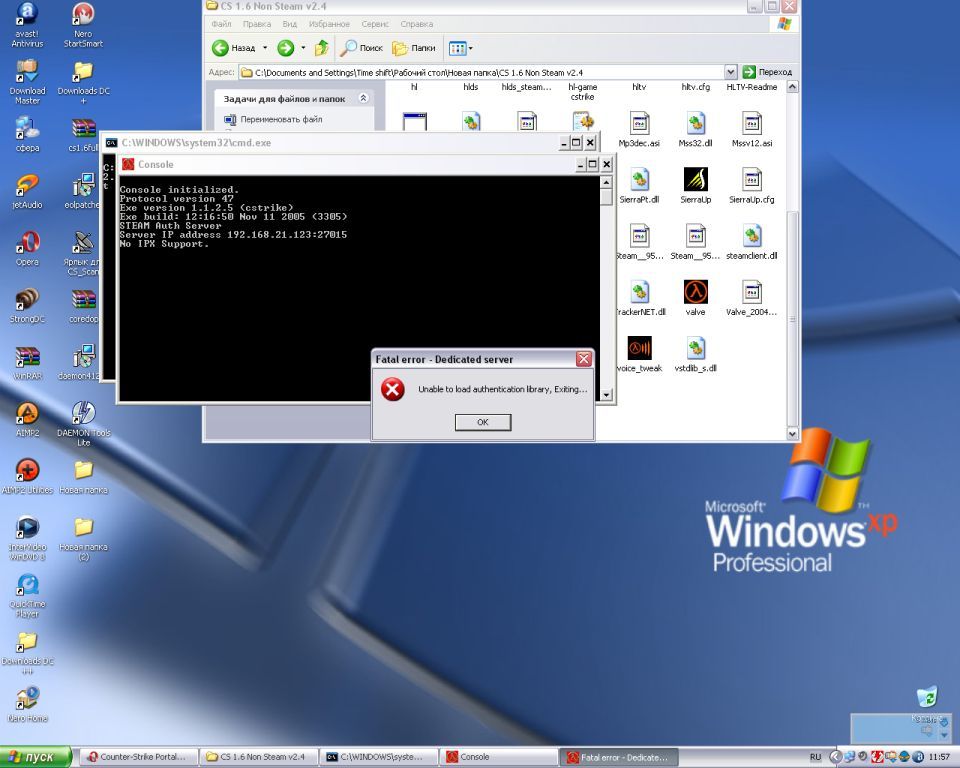The width and height of the screenshot is (960, 768).
Task: Open jetAudio desktop shortcut
Action: coord(27,192)
